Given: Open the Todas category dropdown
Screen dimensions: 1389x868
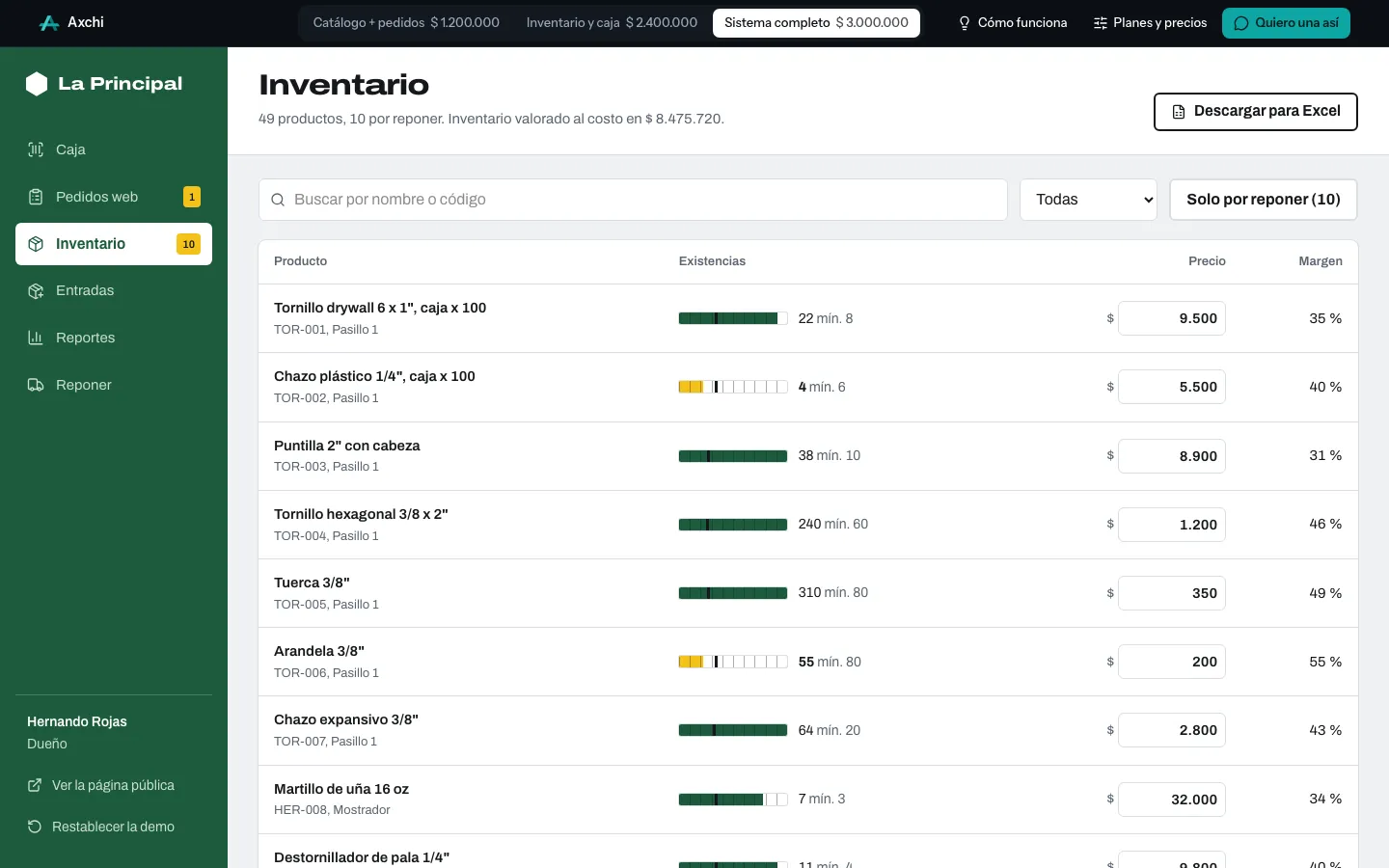Looking at the screenshot, I should click(x=1088, y=200).
